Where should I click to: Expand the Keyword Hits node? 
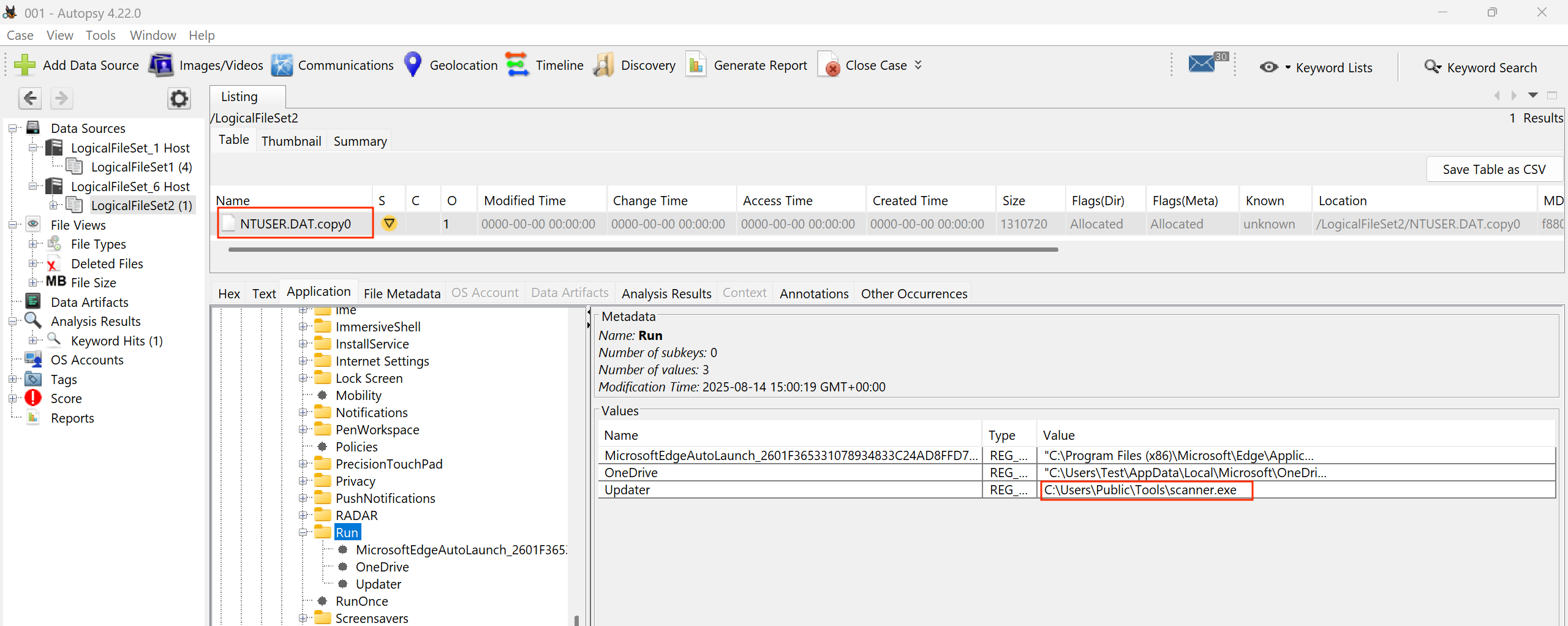click(33, 340)
